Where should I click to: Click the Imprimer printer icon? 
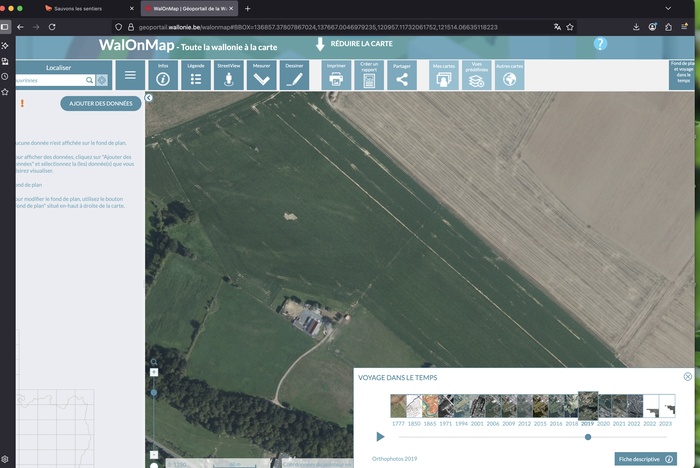[336, 76]
